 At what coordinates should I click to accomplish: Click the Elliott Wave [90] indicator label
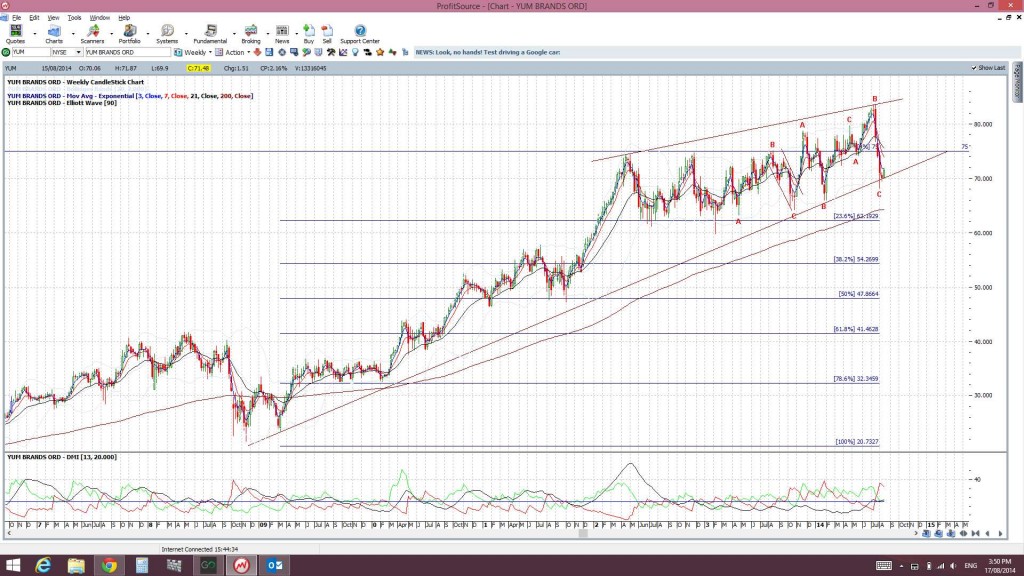click(x=62, y=103)
